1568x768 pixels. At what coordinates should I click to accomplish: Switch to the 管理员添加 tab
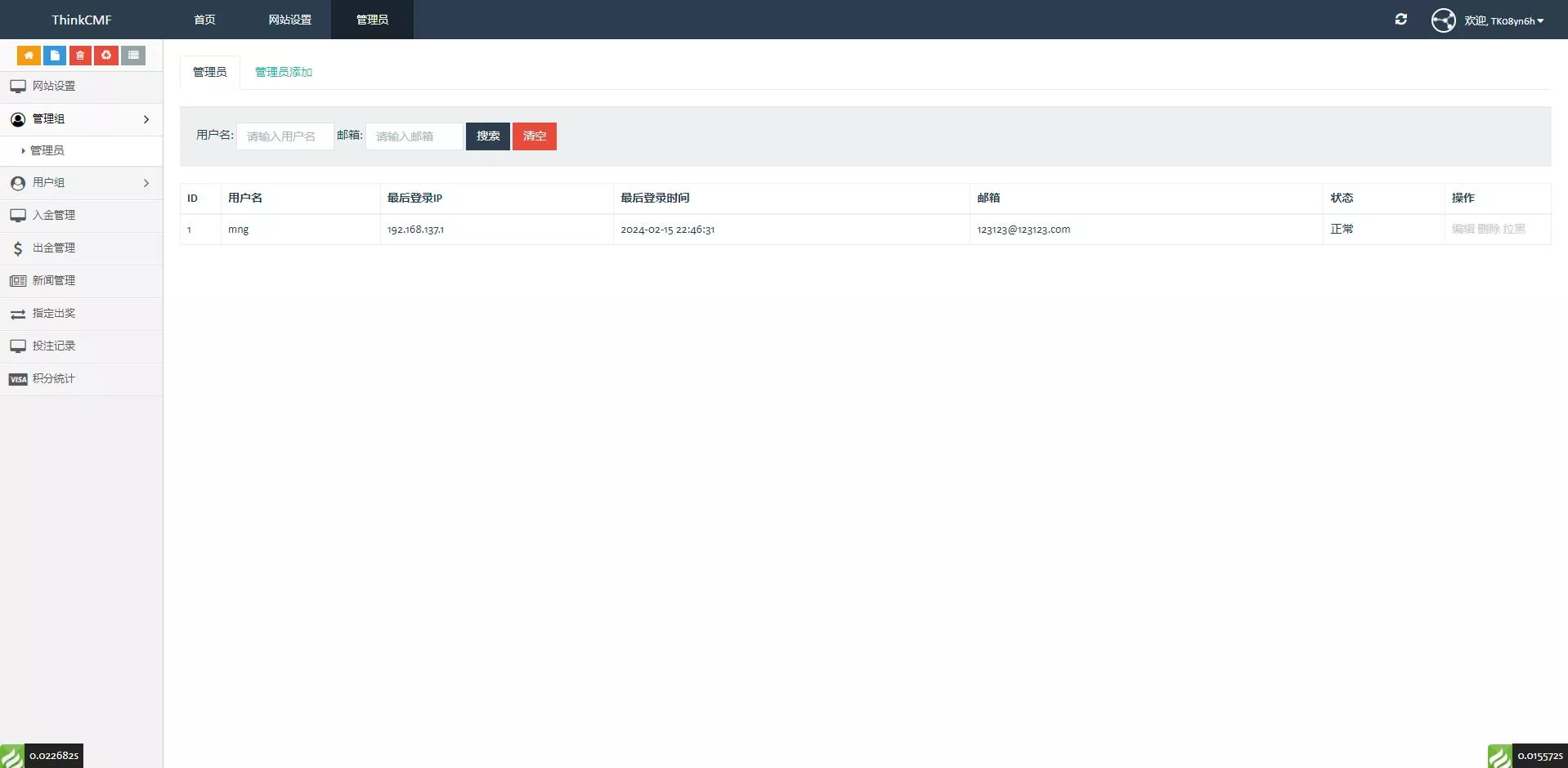(284, 72)
